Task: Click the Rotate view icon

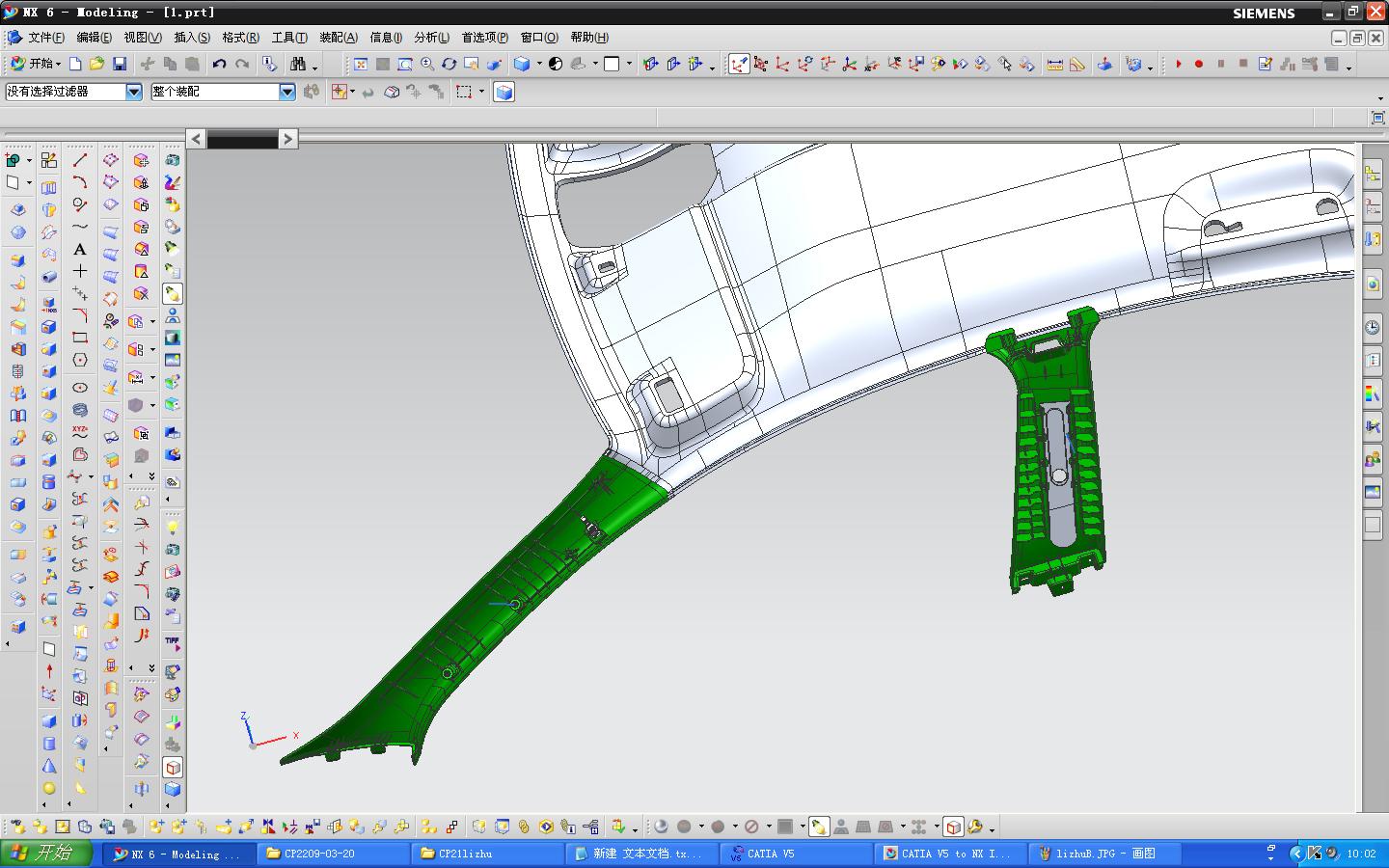Action: click(449, 64)
